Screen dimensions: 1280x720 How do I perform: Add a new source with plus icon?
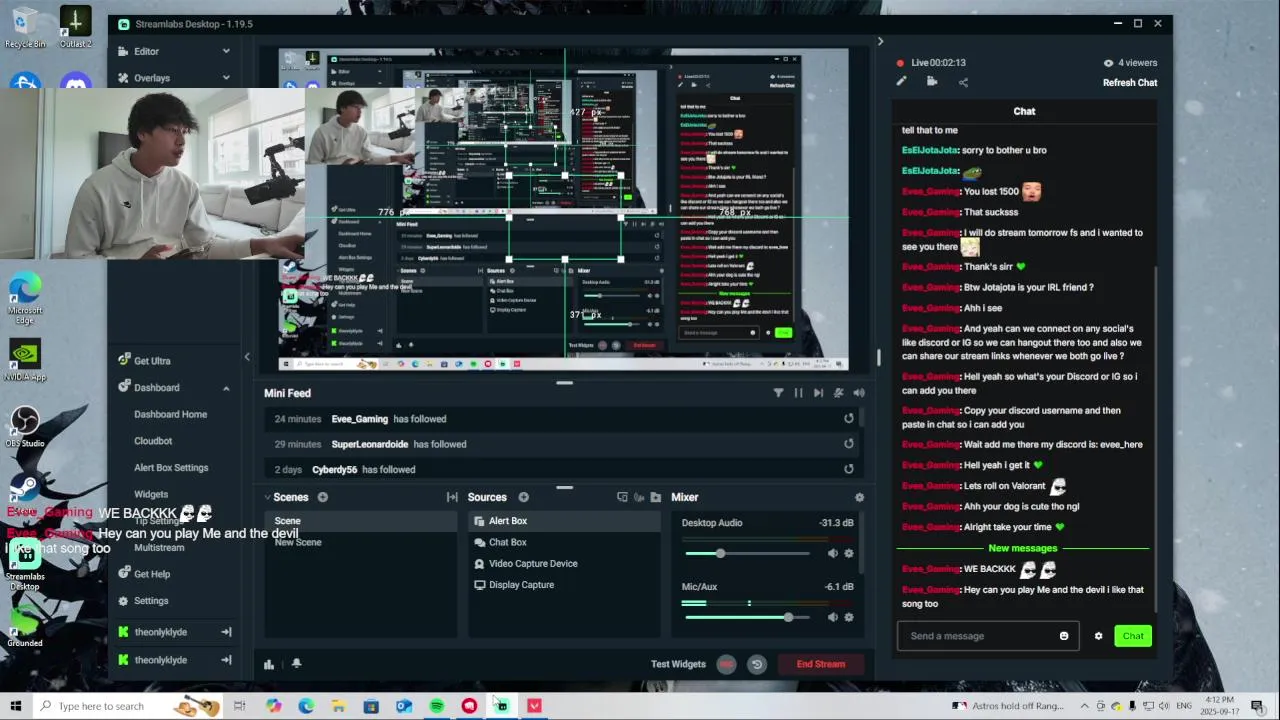point(523,497)
